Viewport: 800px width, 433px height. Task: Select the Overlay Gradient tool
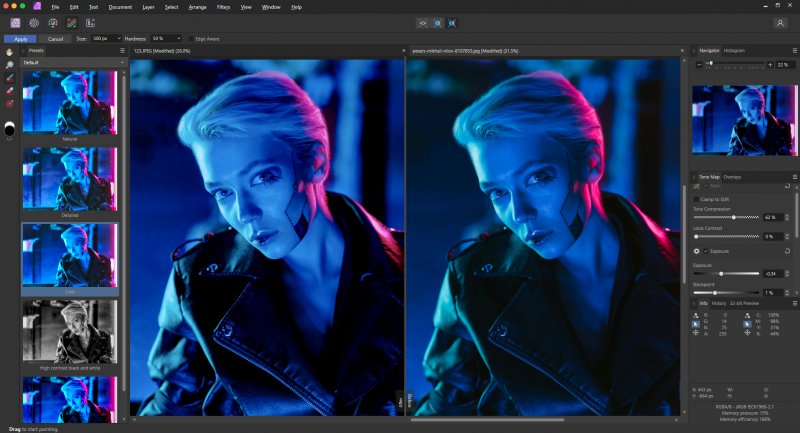tap(9, 104)
